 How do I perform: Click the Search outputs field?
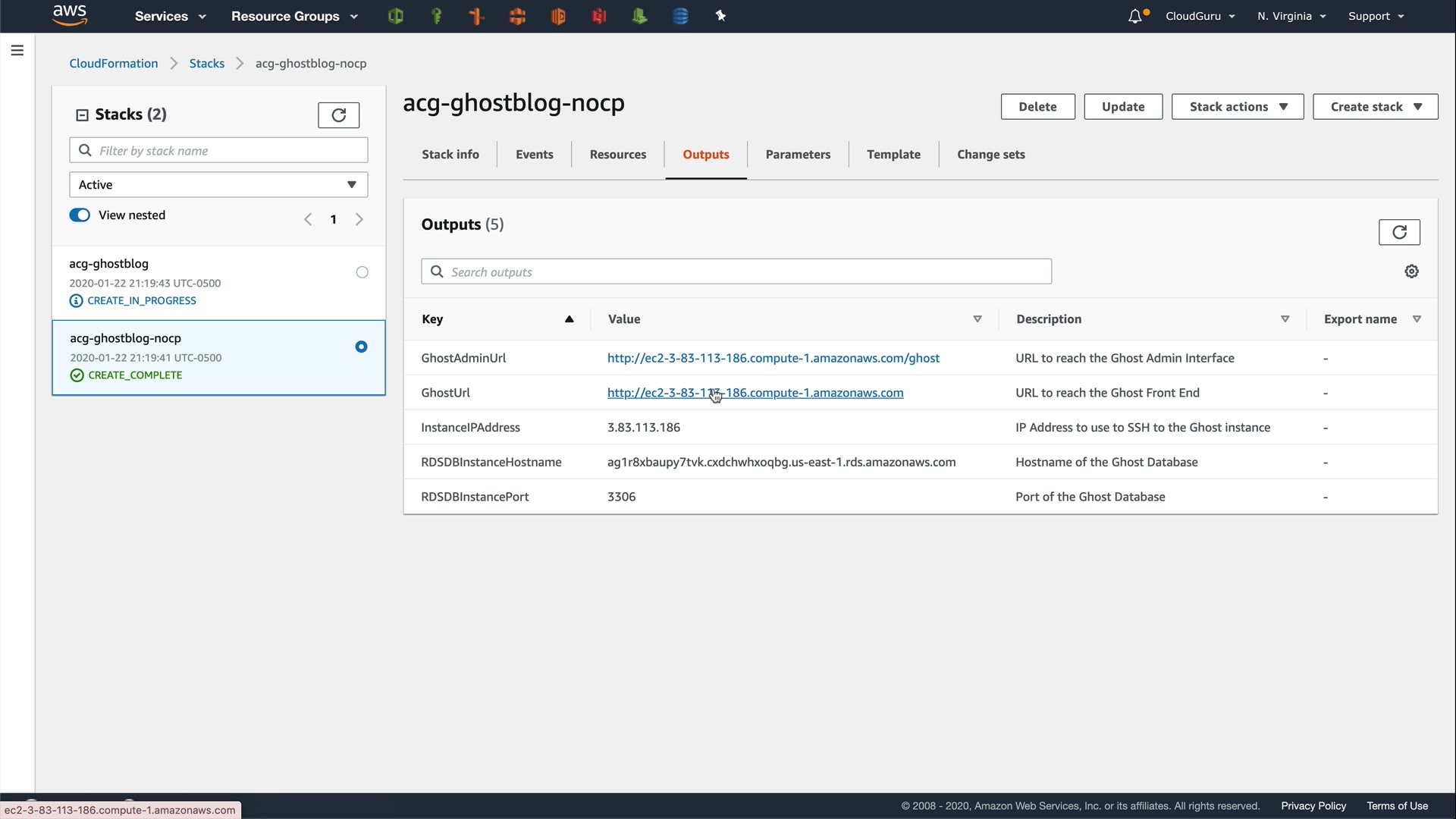point(736,272)
